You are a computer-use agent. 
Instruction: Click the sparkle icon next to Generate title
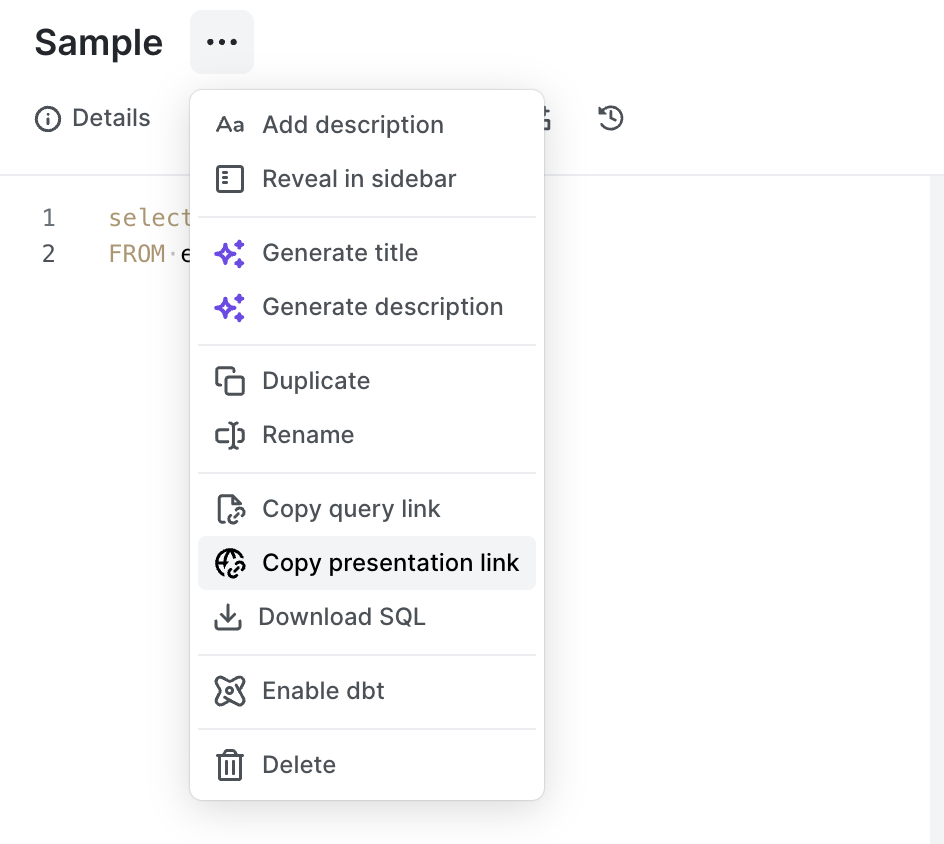pyautogui.click(x=230, y=254)
